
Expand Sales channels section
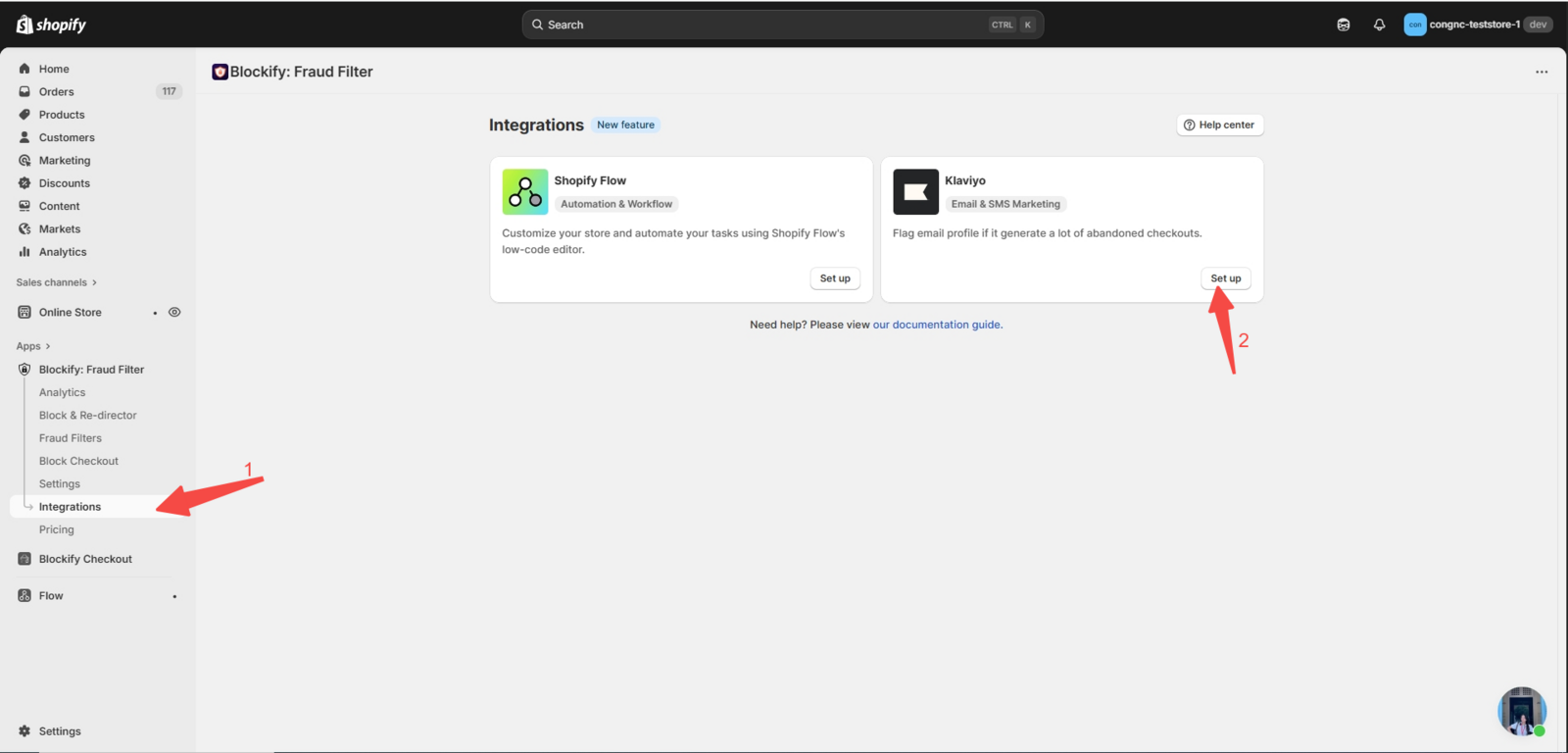(x=57, y=282)
